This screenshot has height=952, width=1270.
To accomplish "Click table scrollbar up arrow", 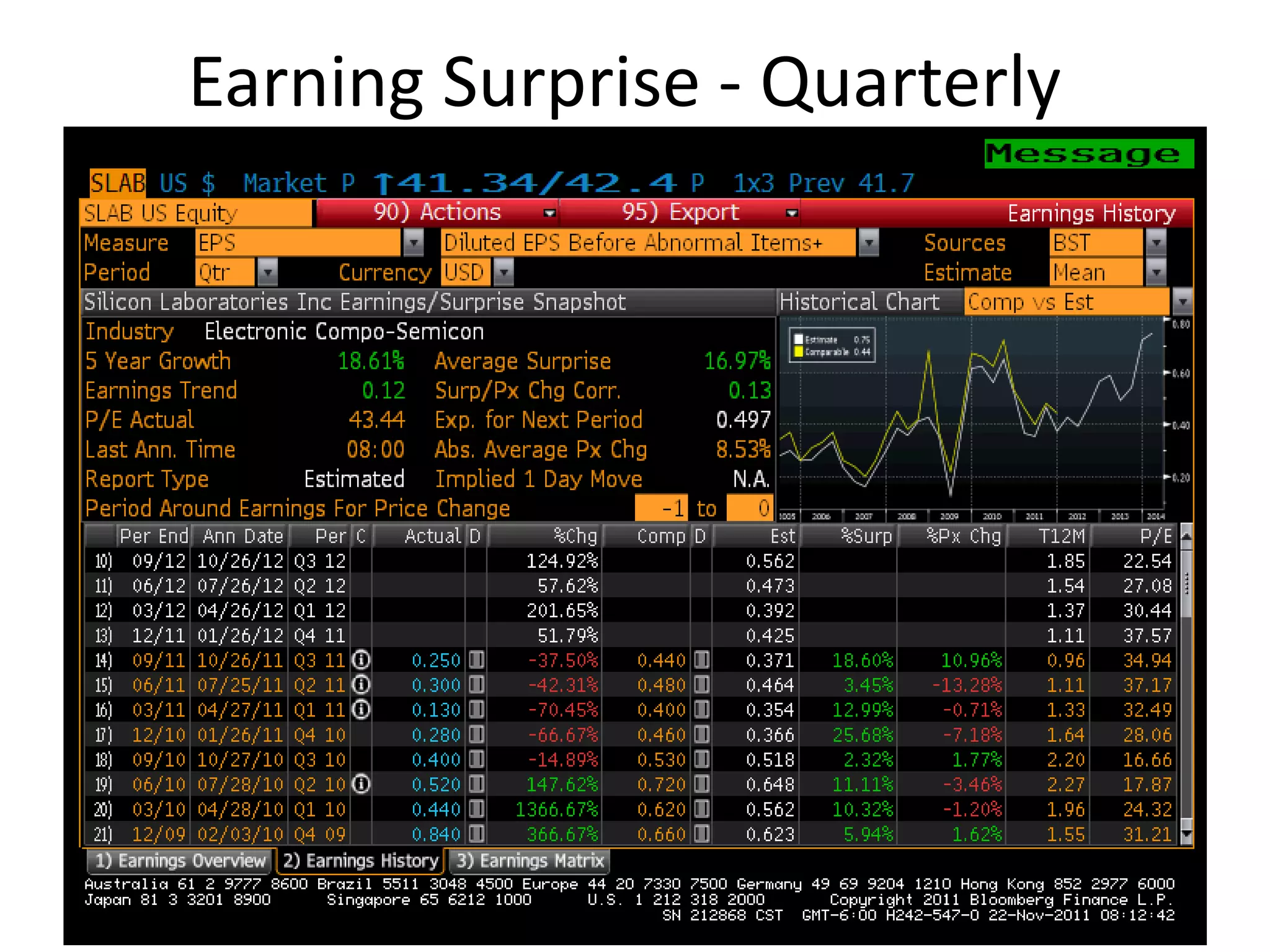I will (1187, 537).
